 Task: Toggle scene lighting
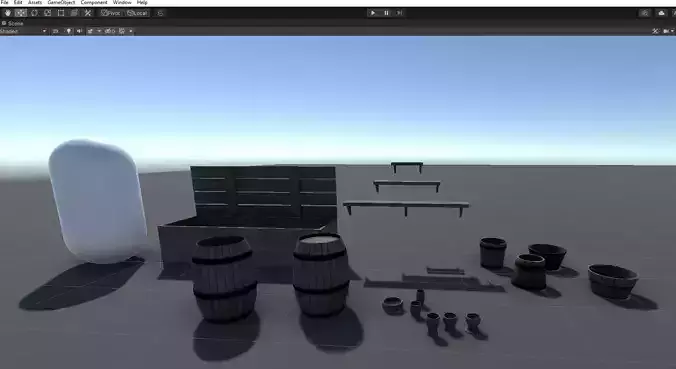pos(68,31)
